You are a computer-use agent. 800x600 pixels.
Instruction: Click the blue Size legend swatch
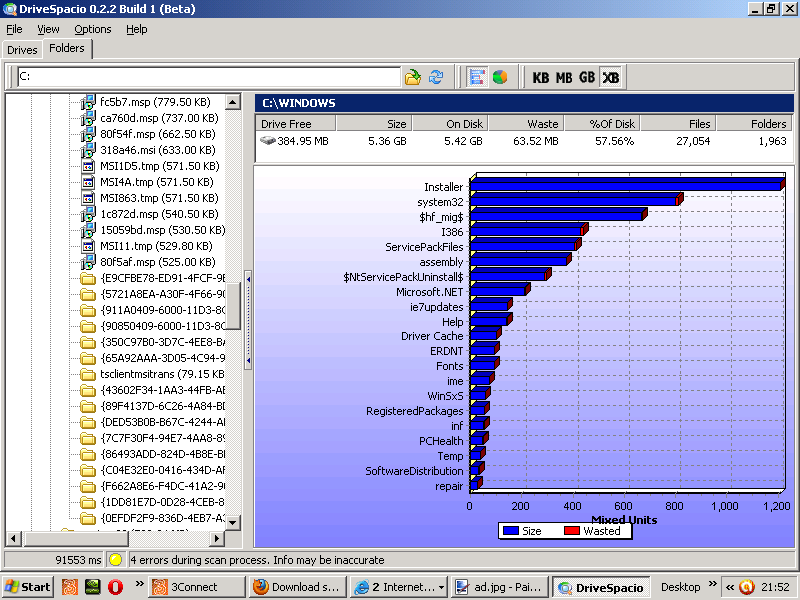(x=511, y=531)
